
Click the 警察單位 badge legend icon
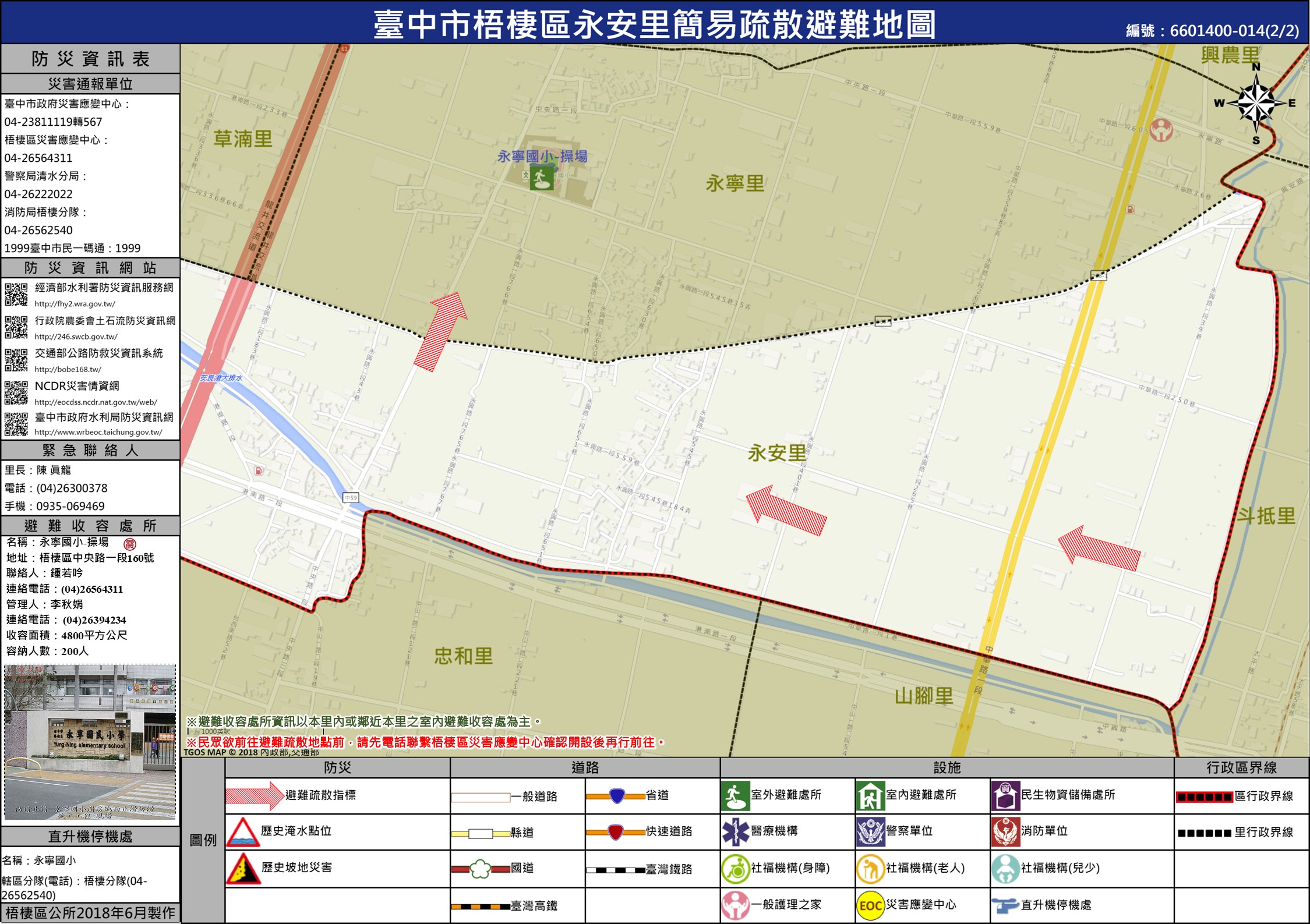click(870, 832)
